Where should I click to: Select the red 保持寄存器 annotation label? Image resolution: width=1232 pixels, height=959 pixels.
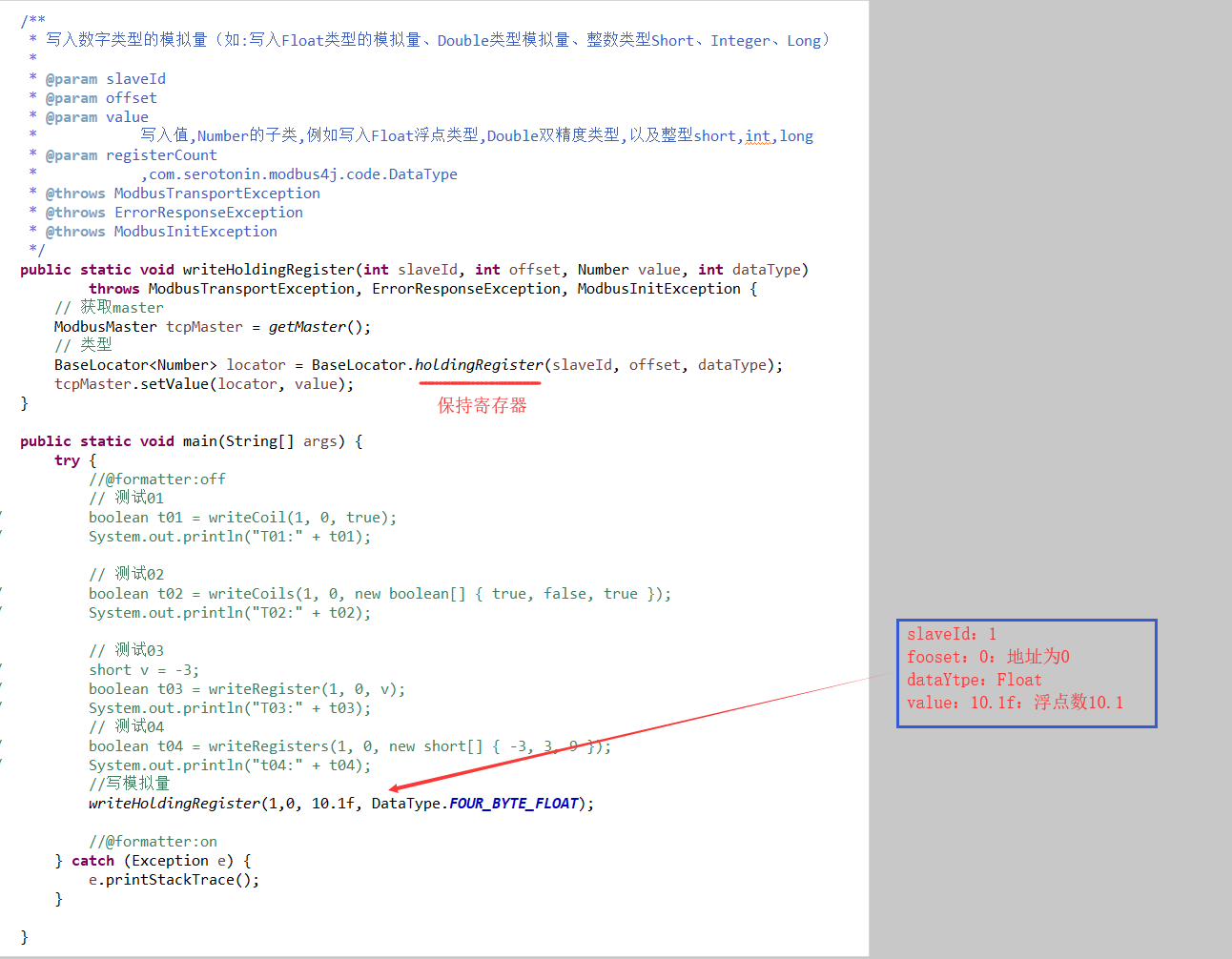tap(482, 404)
